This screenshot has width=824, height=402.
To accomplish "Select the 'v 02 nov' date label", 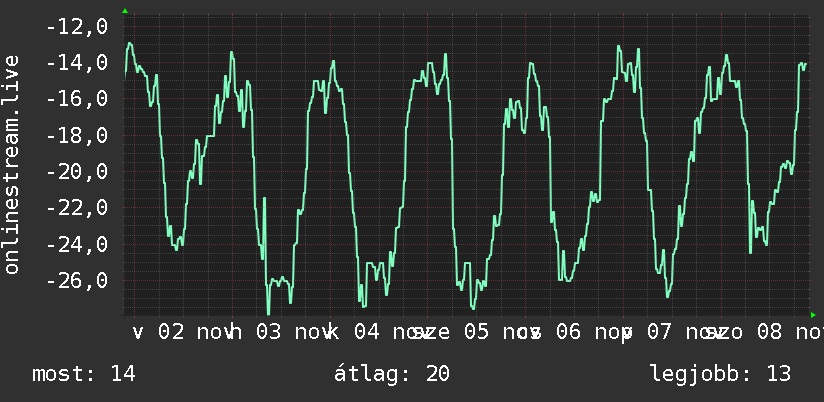I will (x=182, y=332).
